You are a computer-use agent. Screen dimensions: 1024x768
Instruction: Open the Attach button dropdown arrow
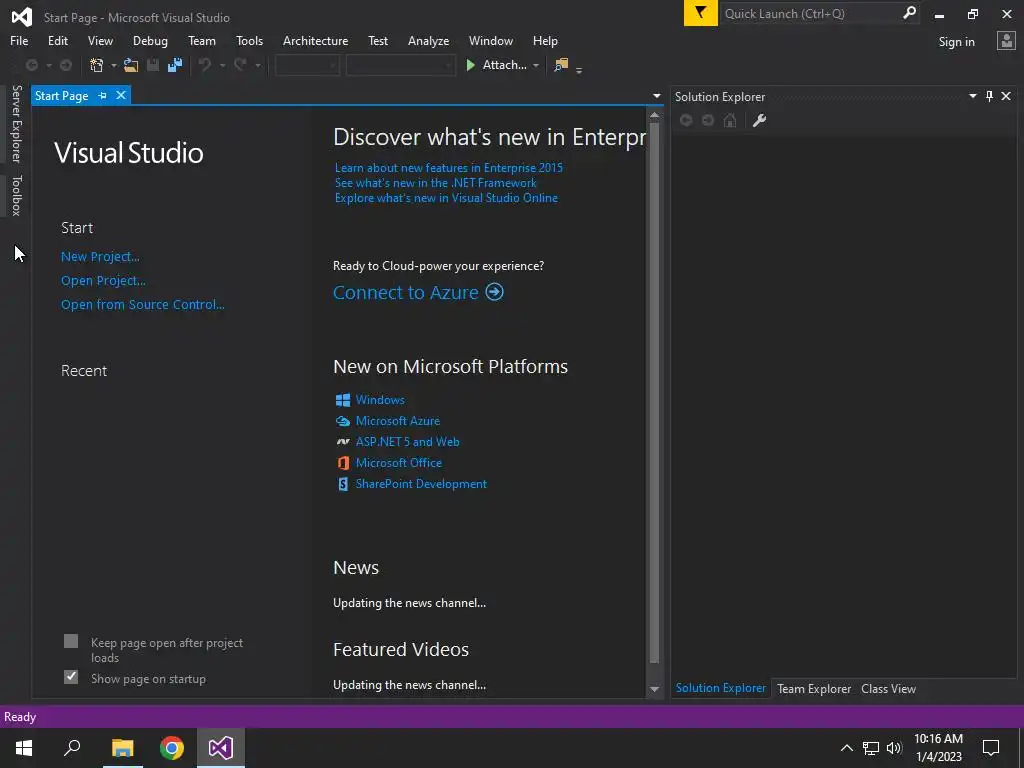(536, 65)
